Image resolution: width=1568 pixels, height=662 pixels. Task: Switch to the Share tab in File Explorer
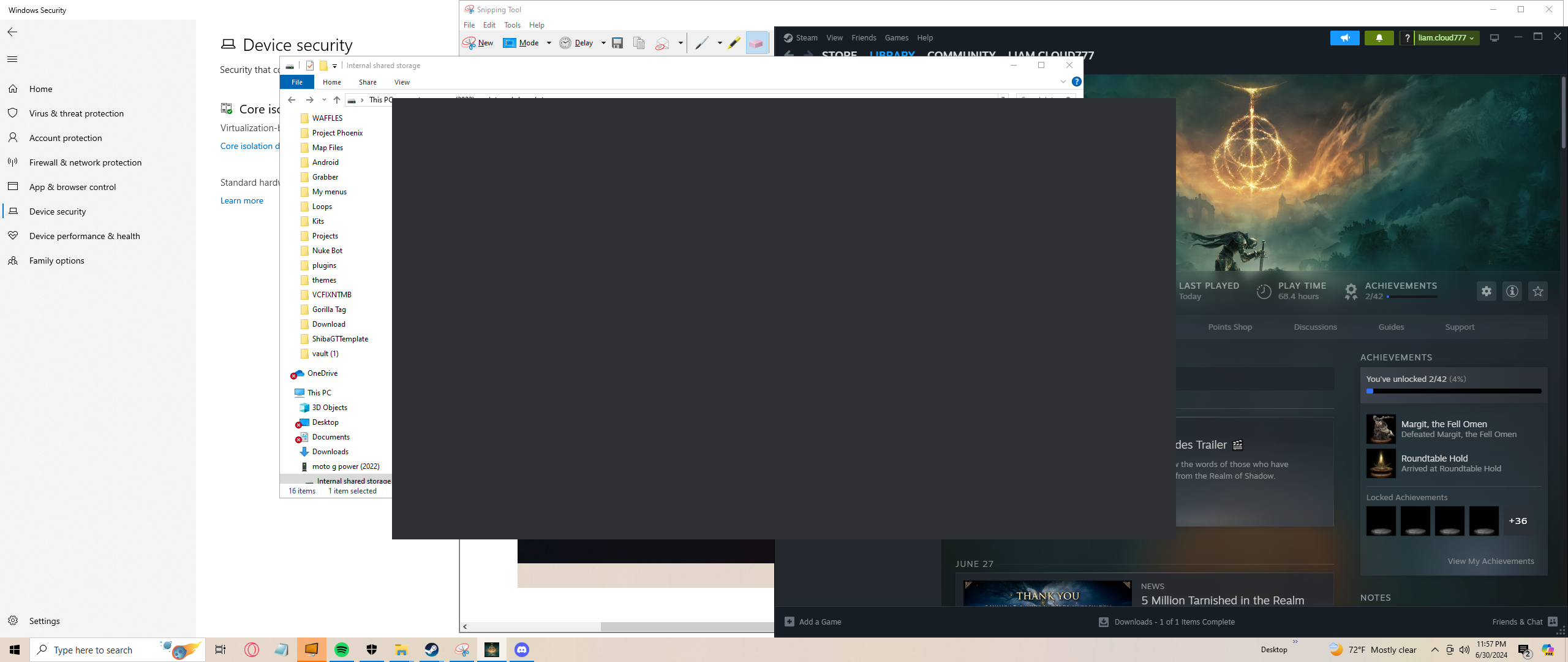click(x=367, y=82)
